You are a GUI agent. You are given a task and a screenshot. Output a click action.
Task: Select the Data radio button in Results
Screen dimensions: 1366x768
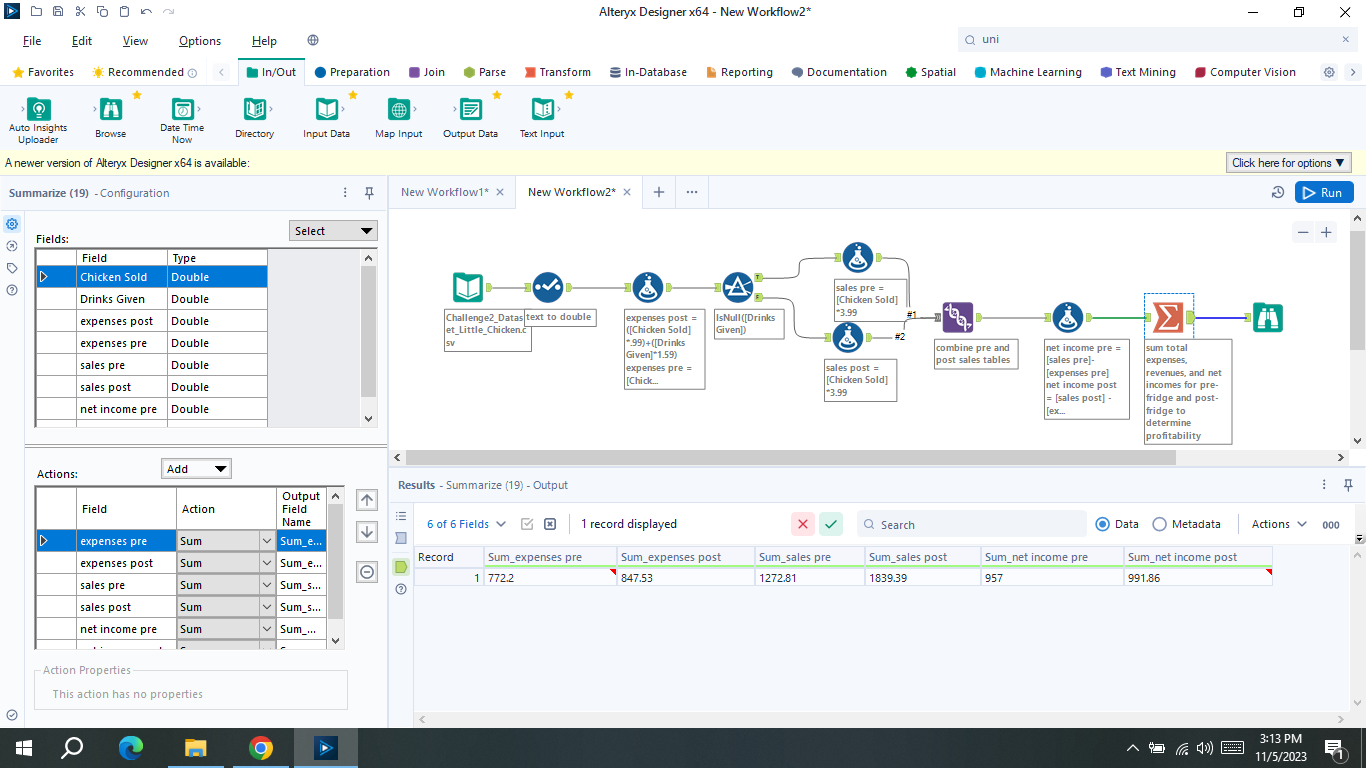click(1103, 524)
